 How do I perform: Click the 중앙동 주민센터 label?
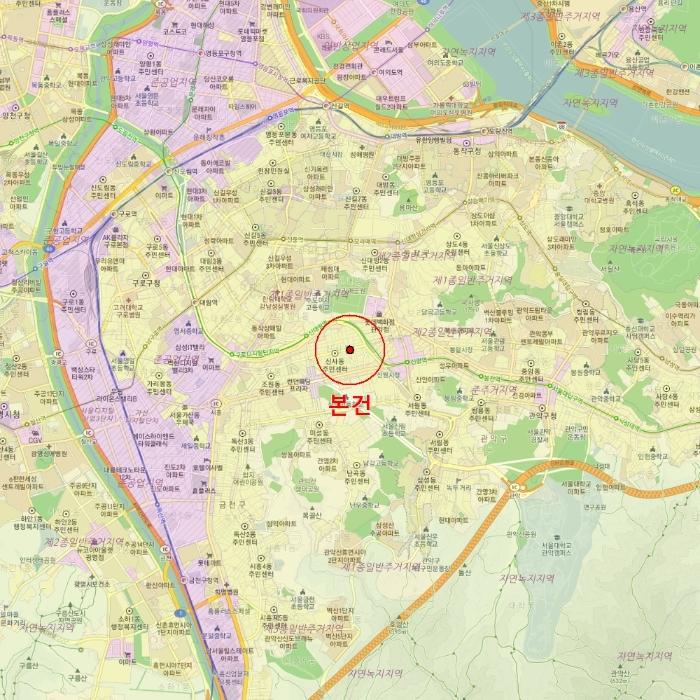pos(530,375)
